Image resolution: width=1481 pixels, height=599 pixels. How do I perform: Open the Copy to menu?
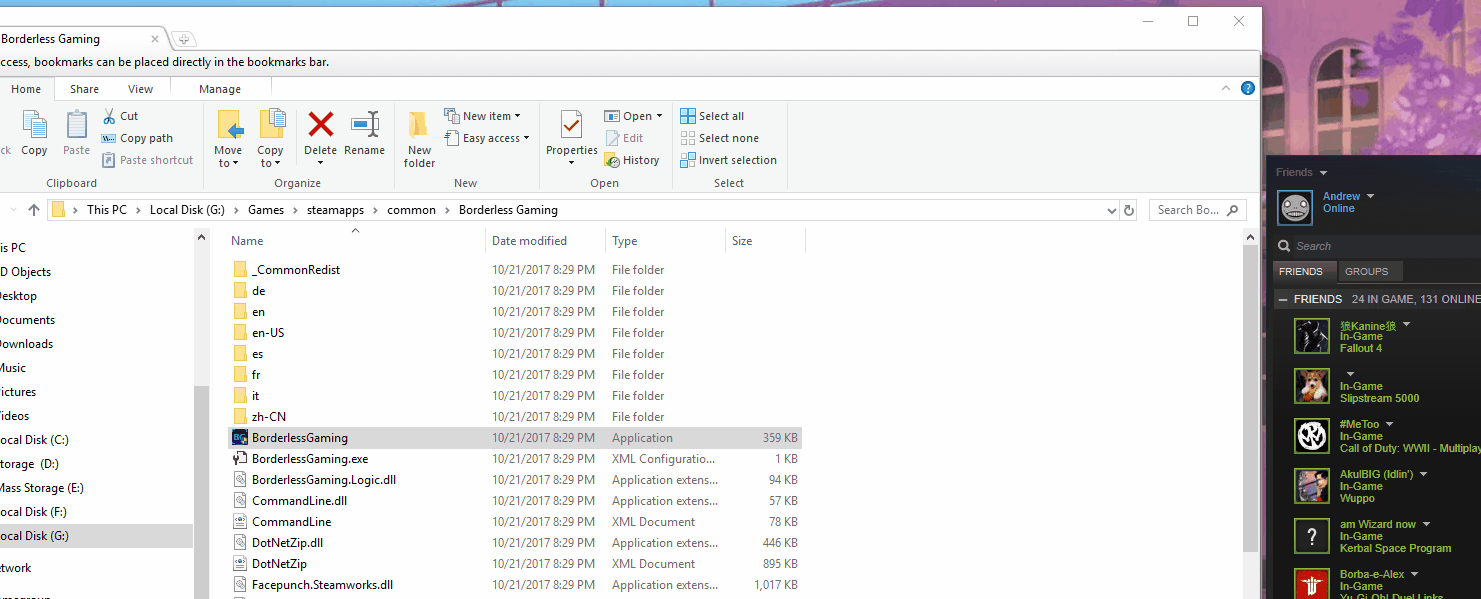(270, 138)
